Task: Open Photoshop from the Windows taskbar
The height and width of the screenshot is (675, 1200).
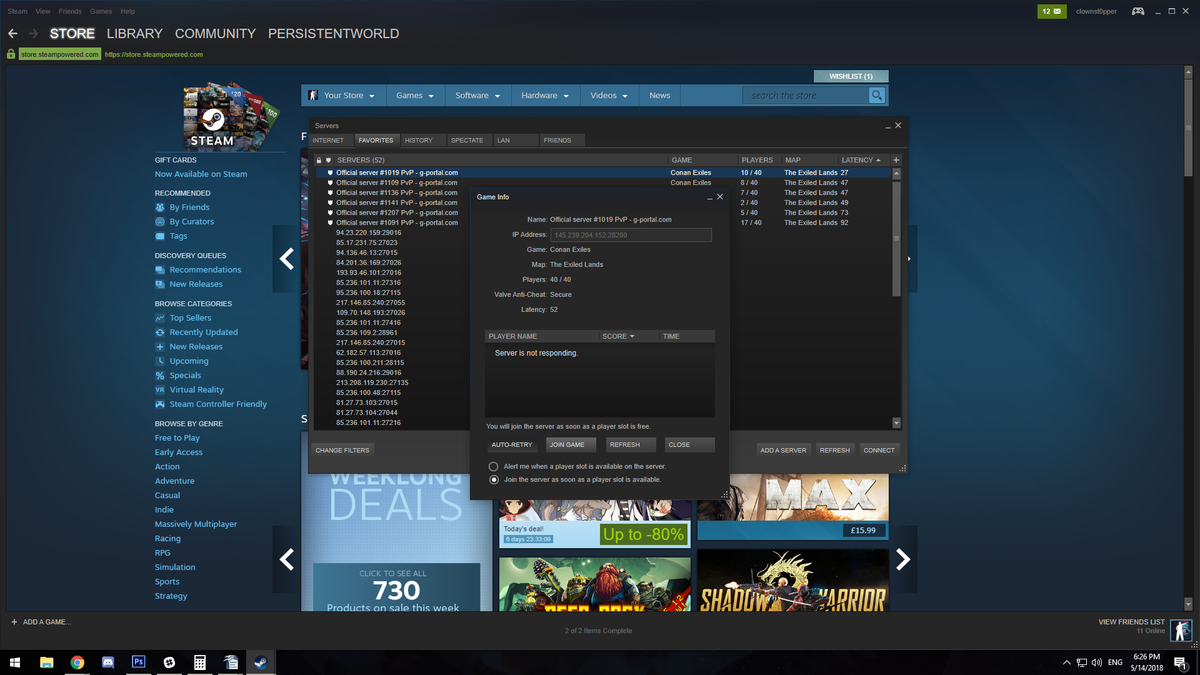Action: [x=139, y=662]
